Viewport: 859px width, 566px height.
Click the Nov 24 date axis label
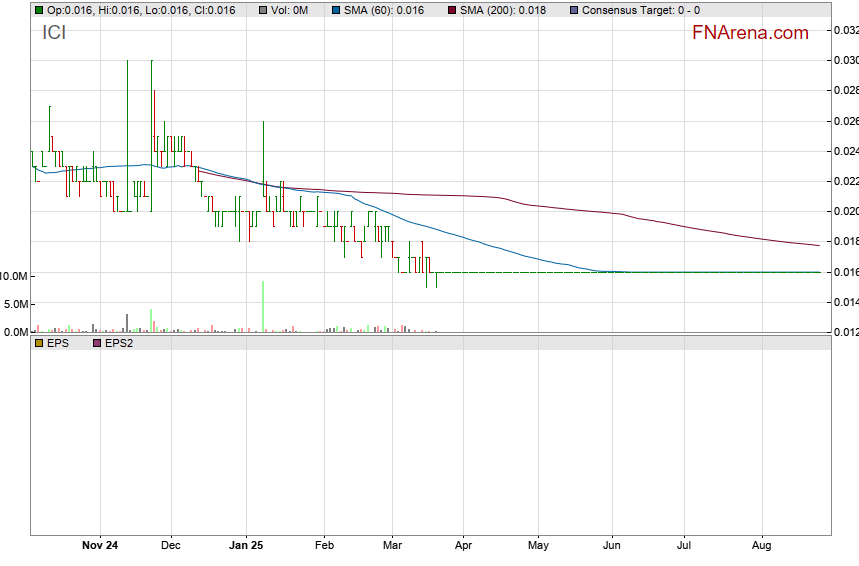100,546
